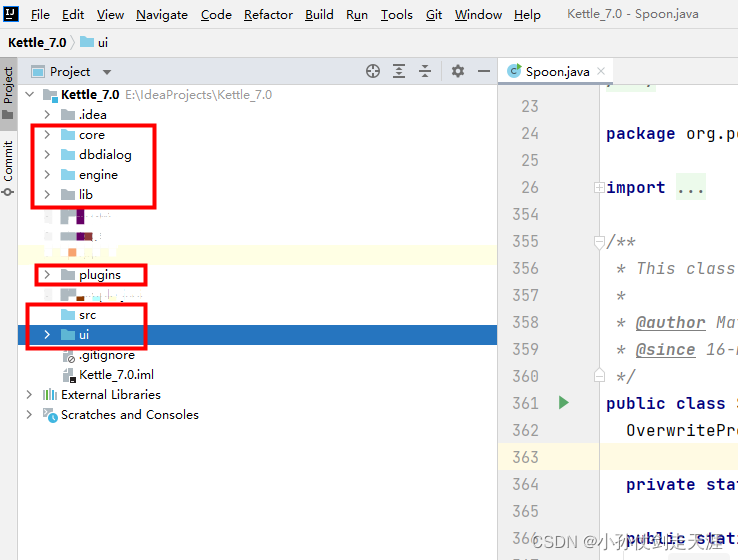Click line number 363 in gutter

(x=525, y=457)
